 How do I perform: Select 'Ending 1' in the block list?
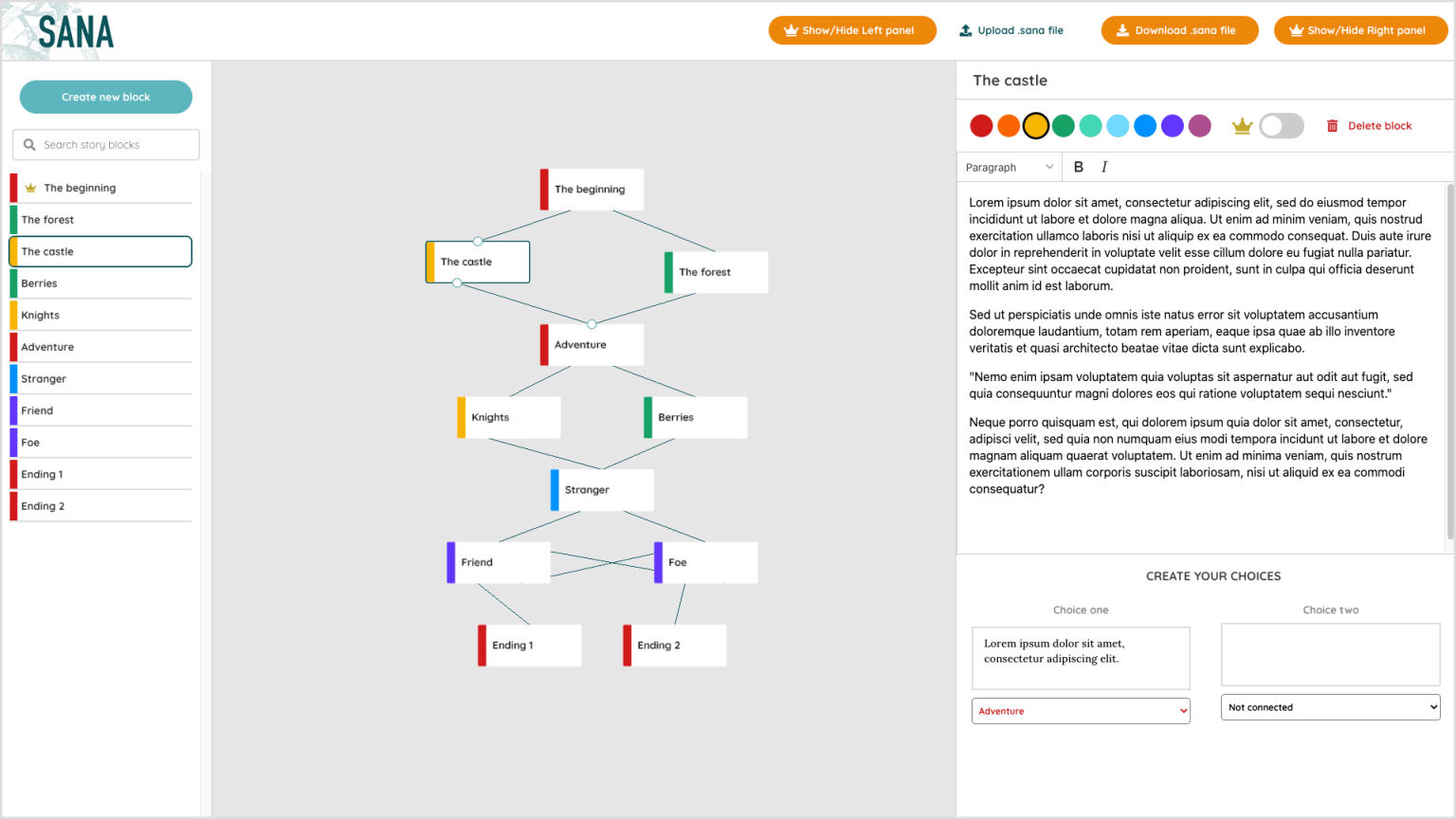tap(100, 474)
